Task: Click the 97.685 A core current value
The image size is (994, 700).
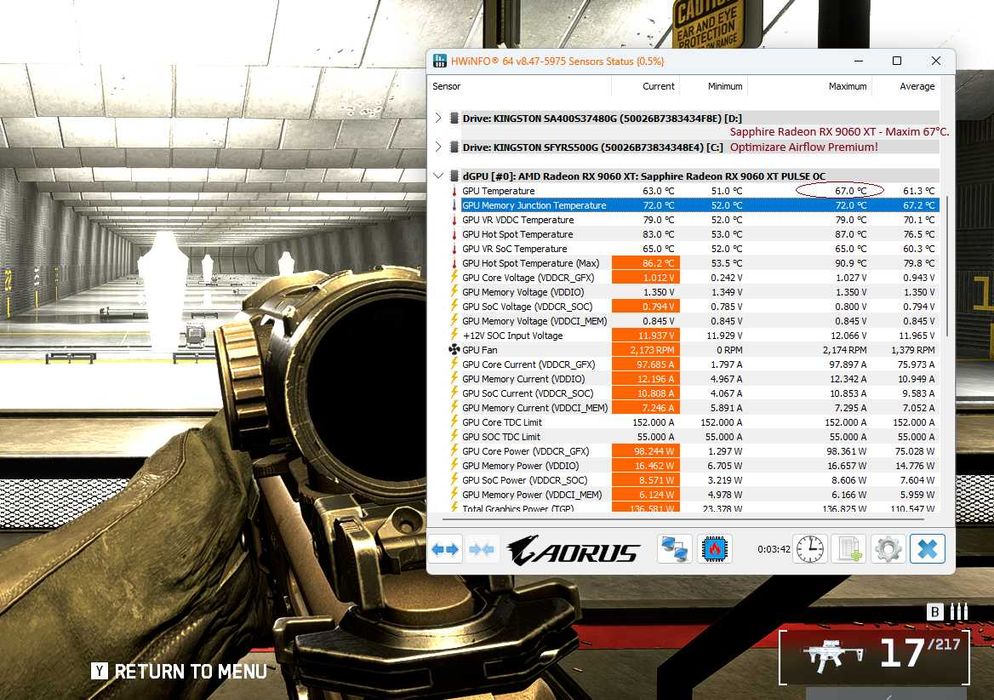Action: tap(655, 365)
